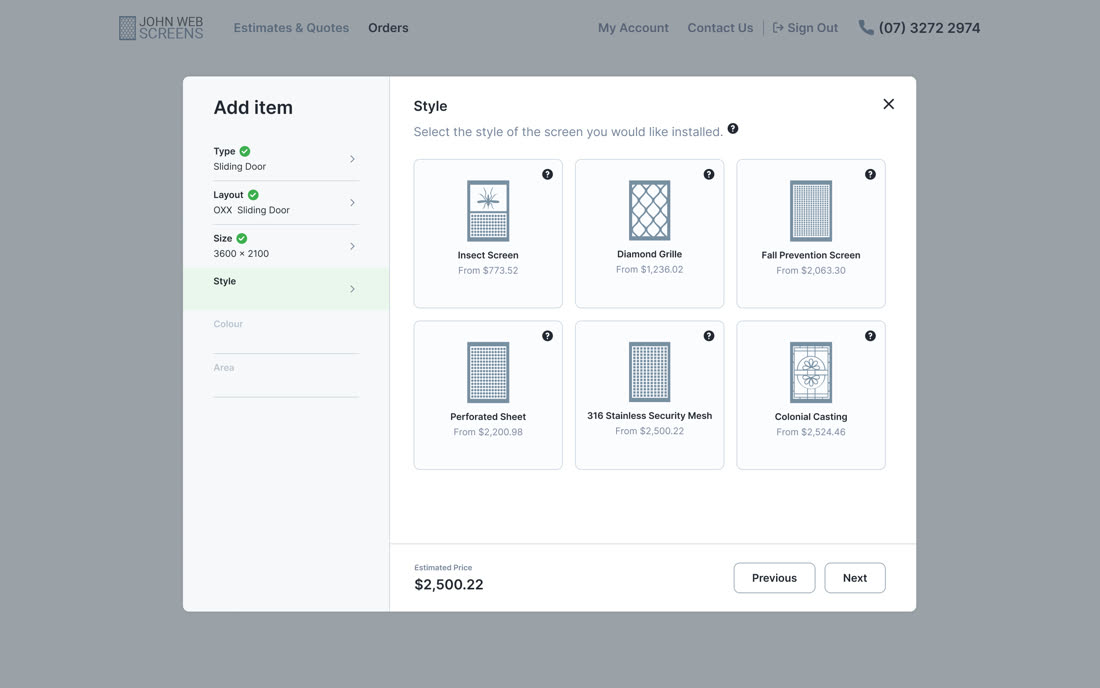
Task: Click green checkmark next to Size
Action: click(x=241, y=238)
